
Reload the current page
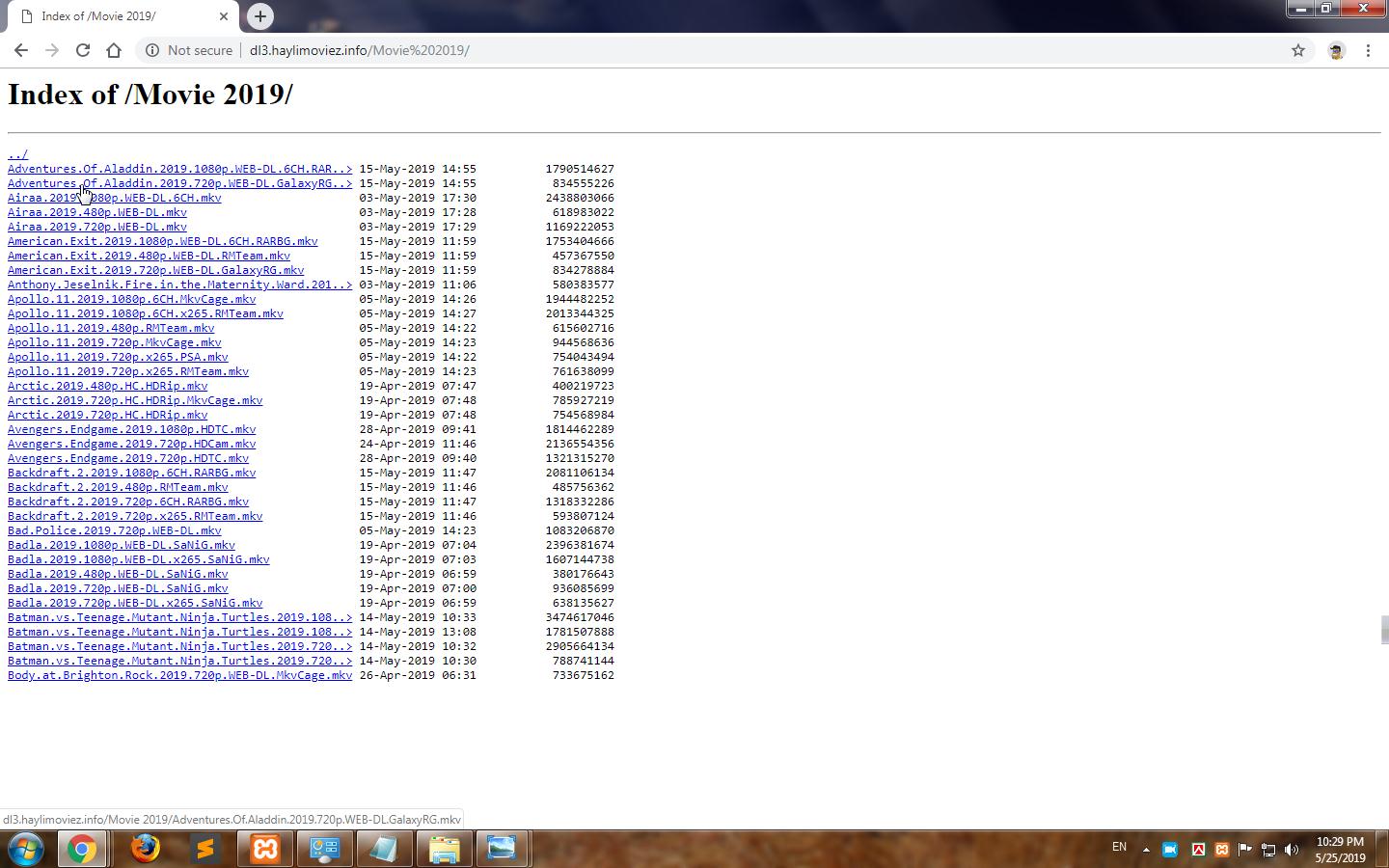82,50
